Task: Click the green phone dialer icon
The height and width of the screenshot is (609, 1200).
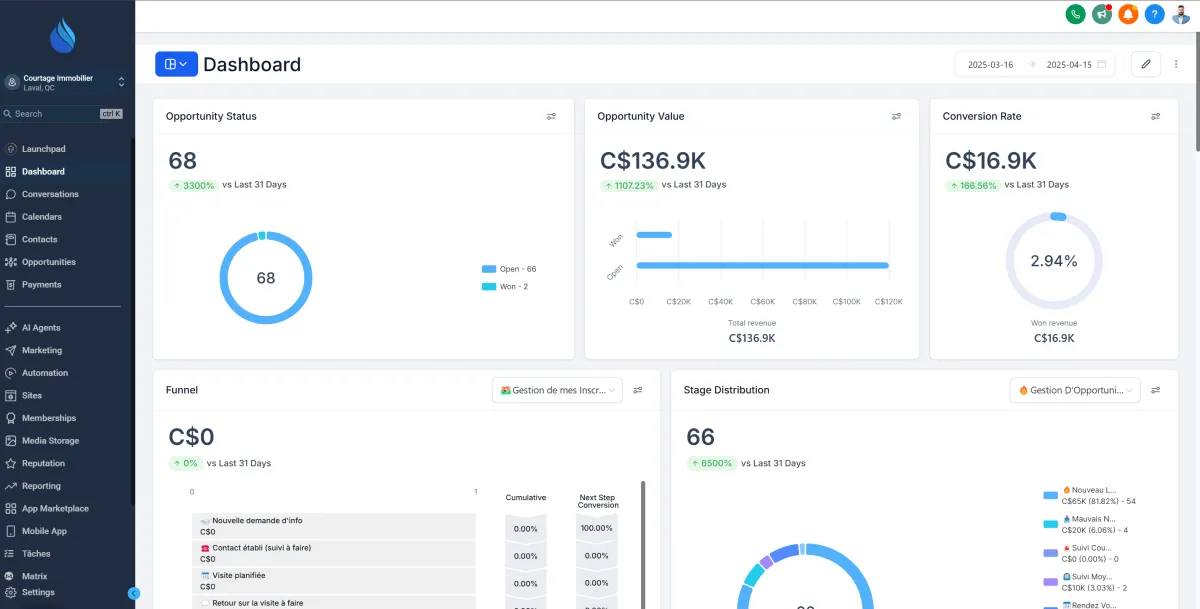Action: [x=1075, y=14]
